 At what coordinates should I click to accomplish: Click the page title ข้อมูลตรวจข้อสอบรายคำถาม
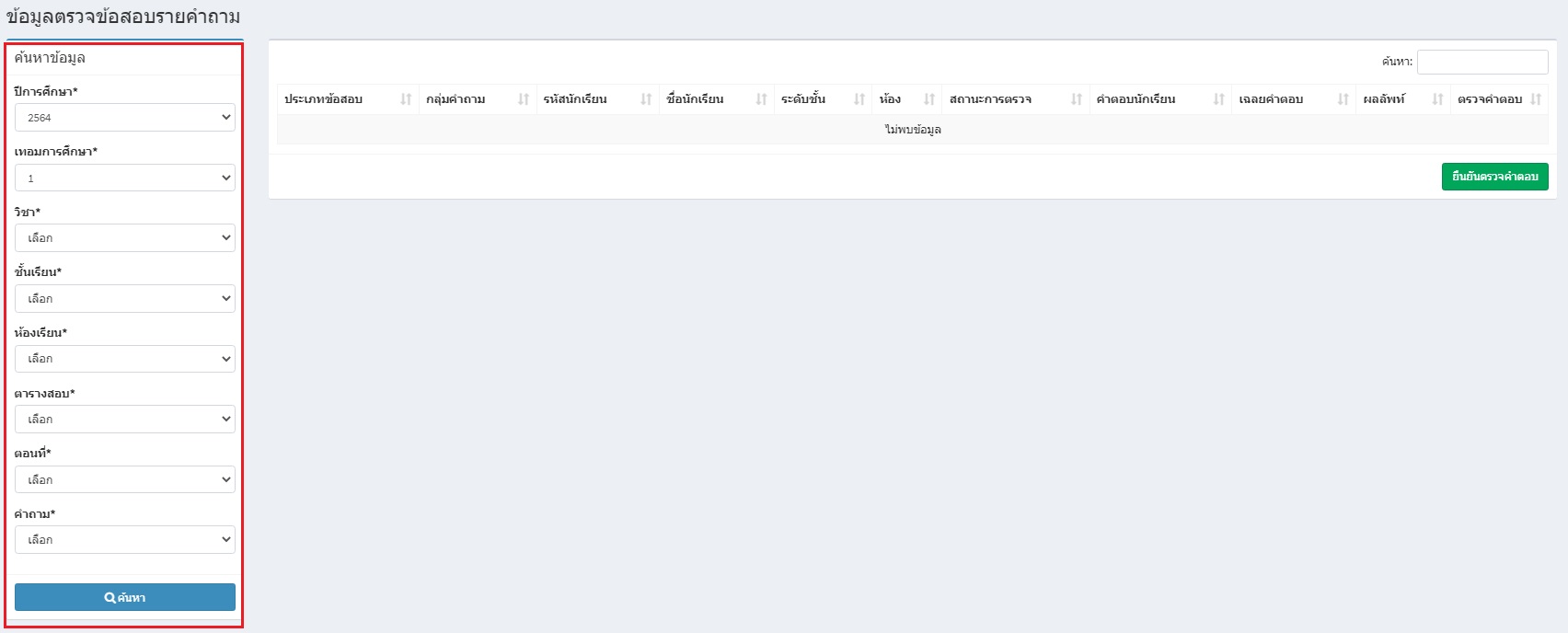coord(123,17)
